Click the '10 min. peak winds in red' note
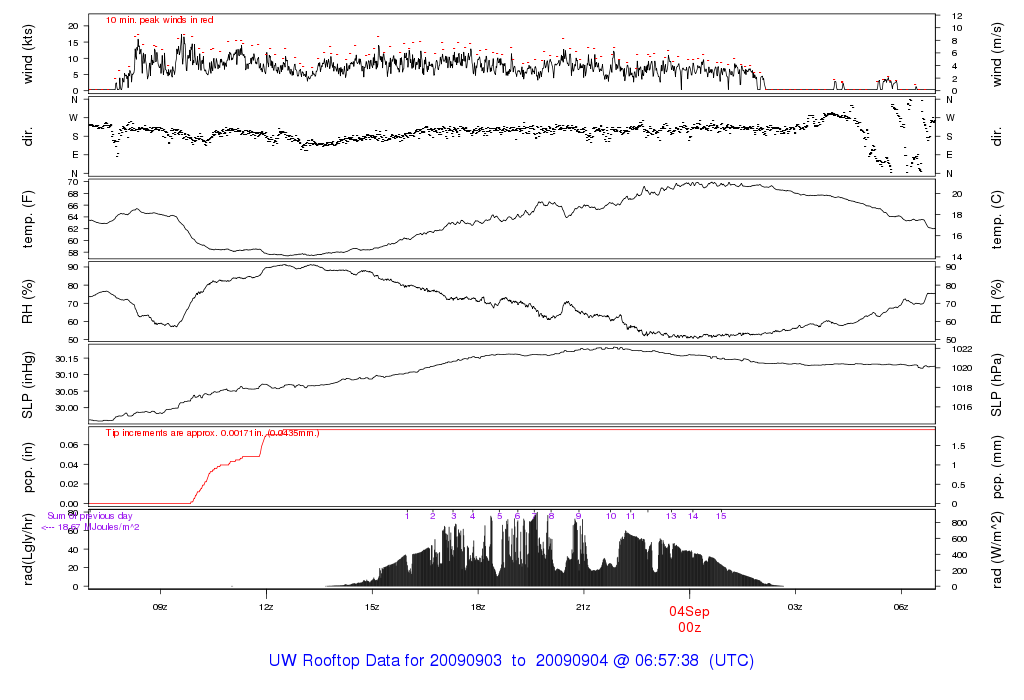Image resolution: width=1024 pixels, height=700 pixels. click(159, 20)
